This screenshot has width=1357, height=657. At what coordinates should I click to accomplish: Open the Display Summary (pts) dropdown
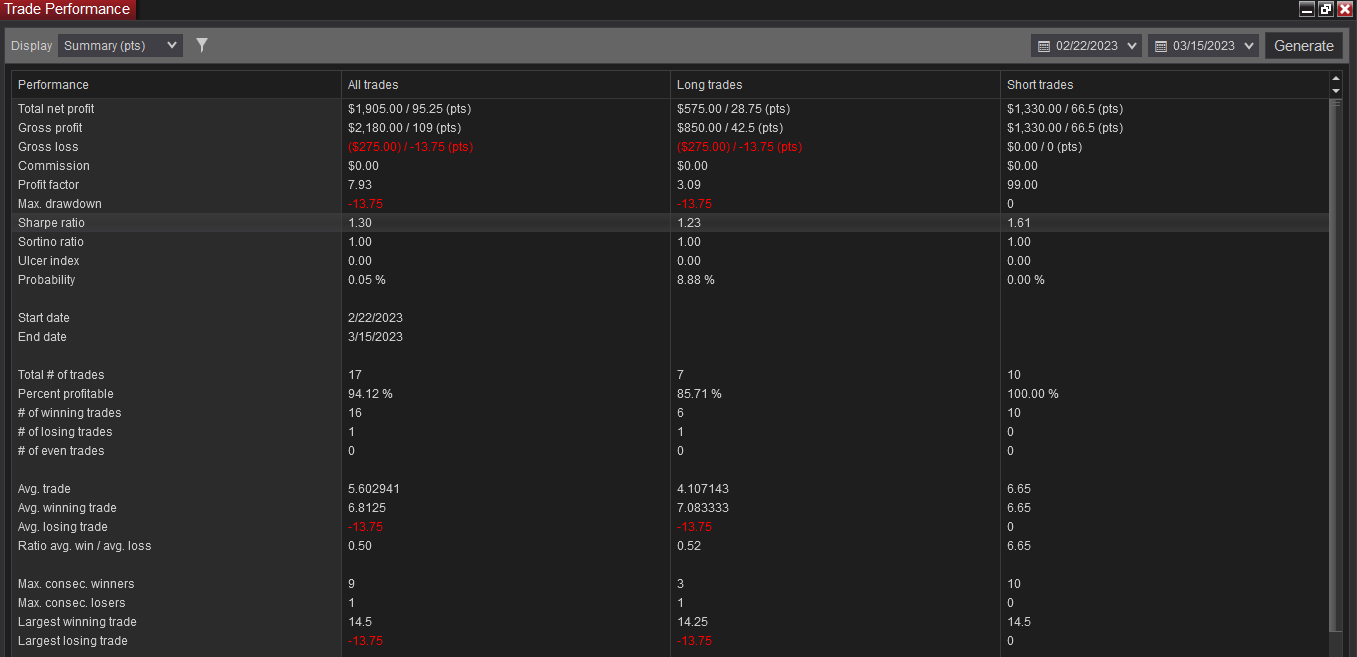[120, 45]
